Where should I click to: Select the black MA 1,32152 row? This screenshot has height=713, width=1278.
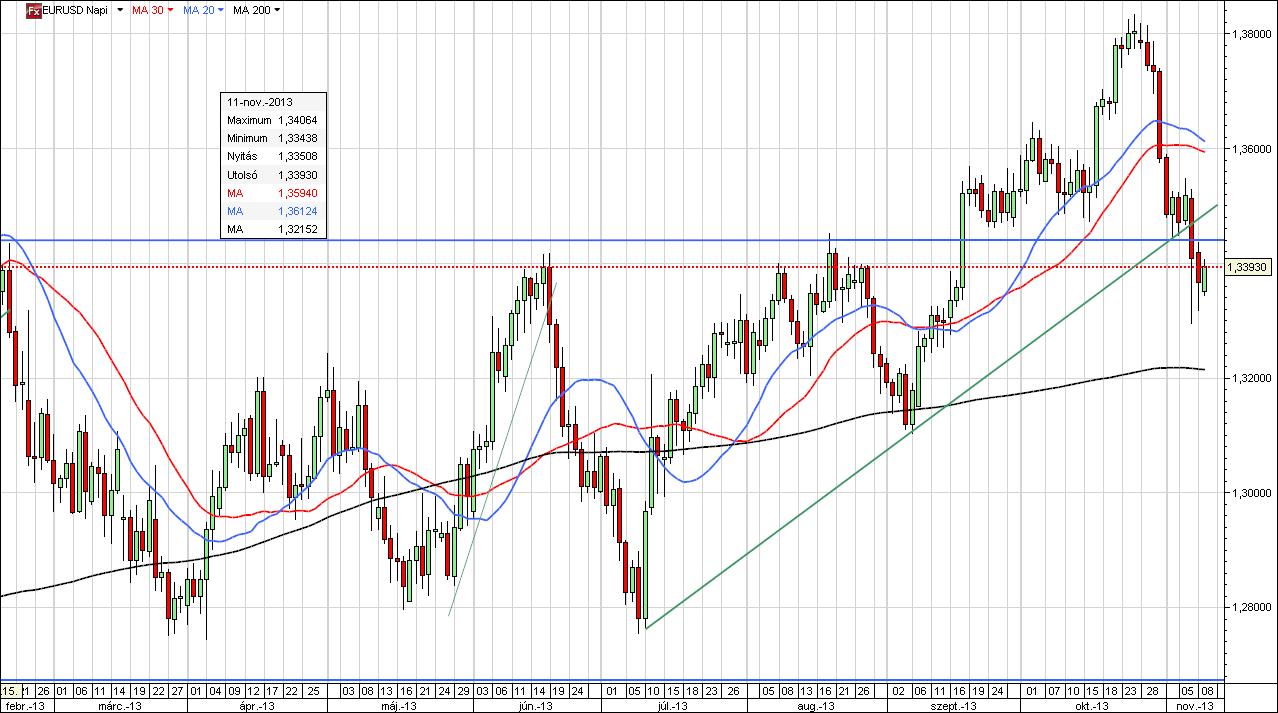point(273,229)
